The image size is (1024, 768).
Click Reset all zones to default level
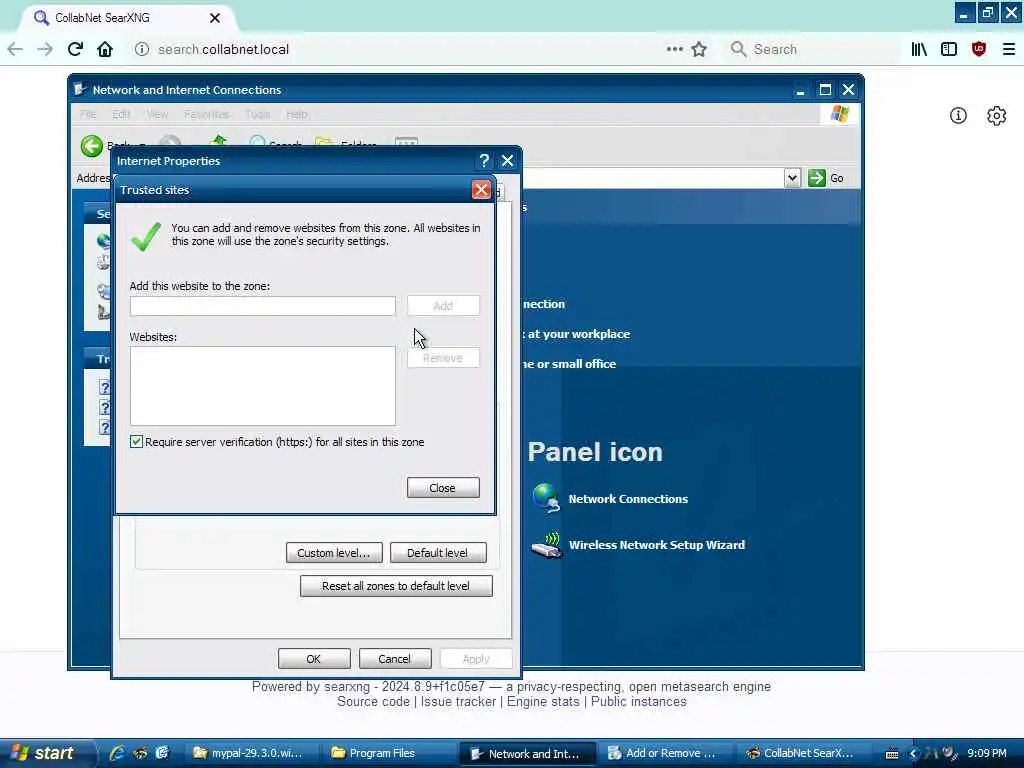click(x=396, y=586)
